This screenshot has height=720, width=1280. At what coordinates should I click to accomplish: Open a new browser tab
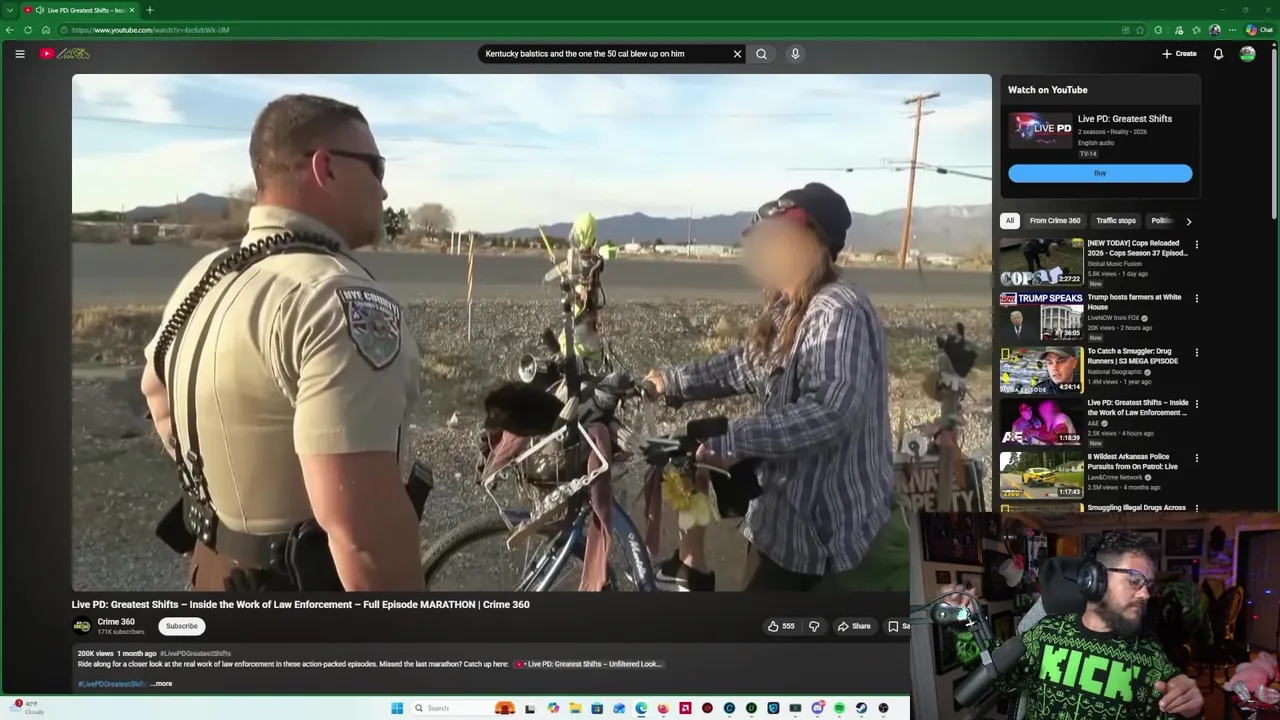pyautogui.click(x=149, y=10)
